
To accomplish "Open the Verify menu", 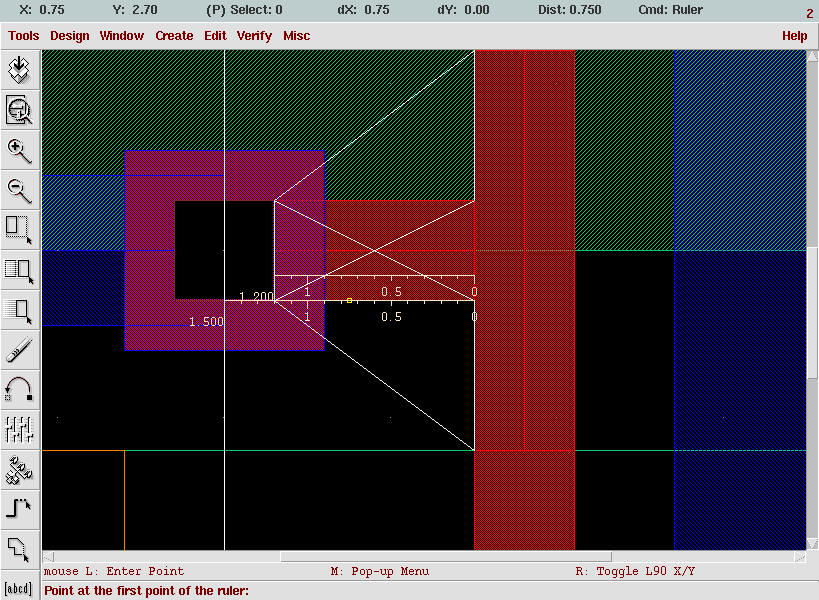I will [x=254, y=36].
